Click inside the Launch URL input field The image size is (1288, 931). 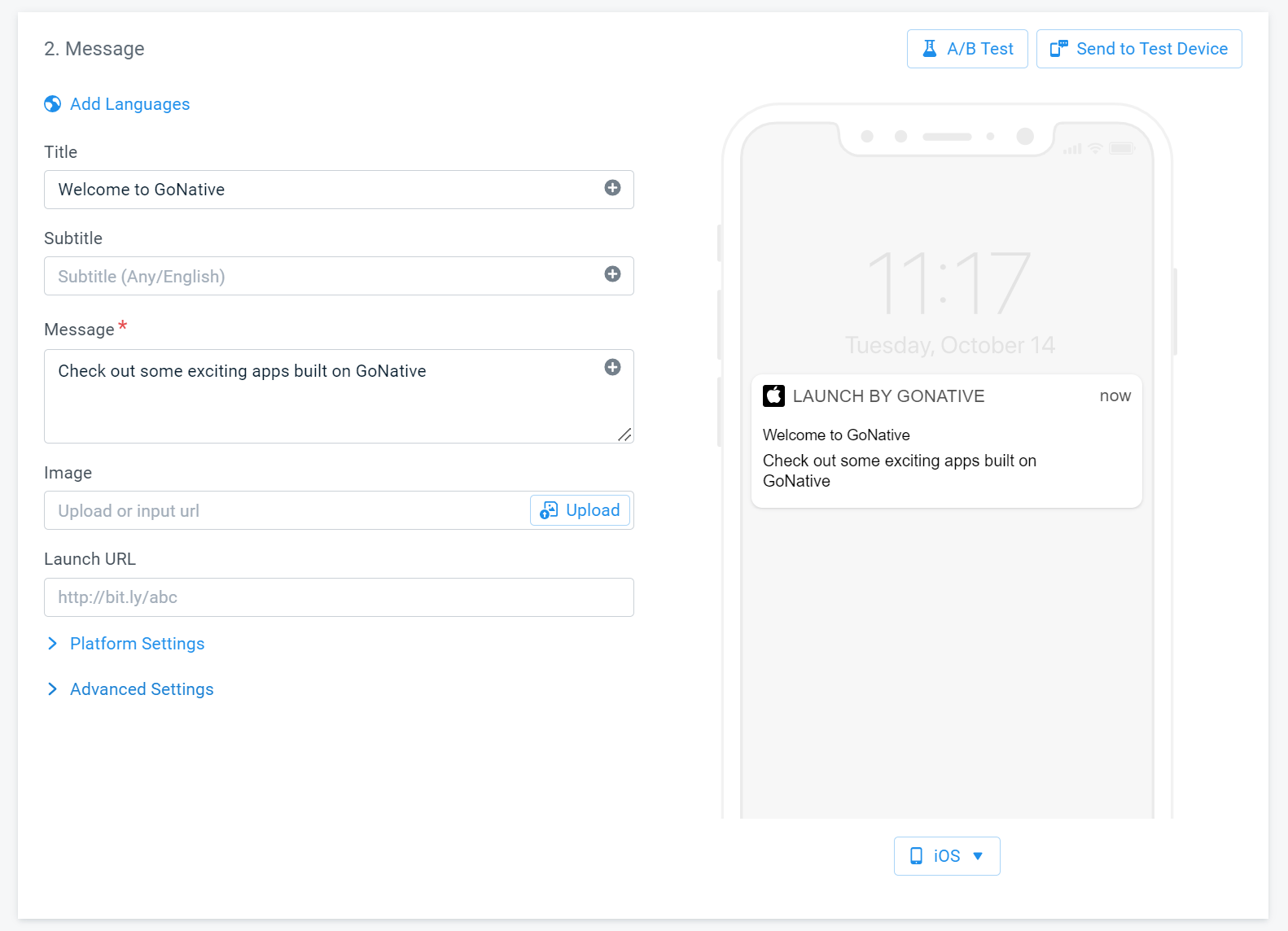click(x=339, y=597)
